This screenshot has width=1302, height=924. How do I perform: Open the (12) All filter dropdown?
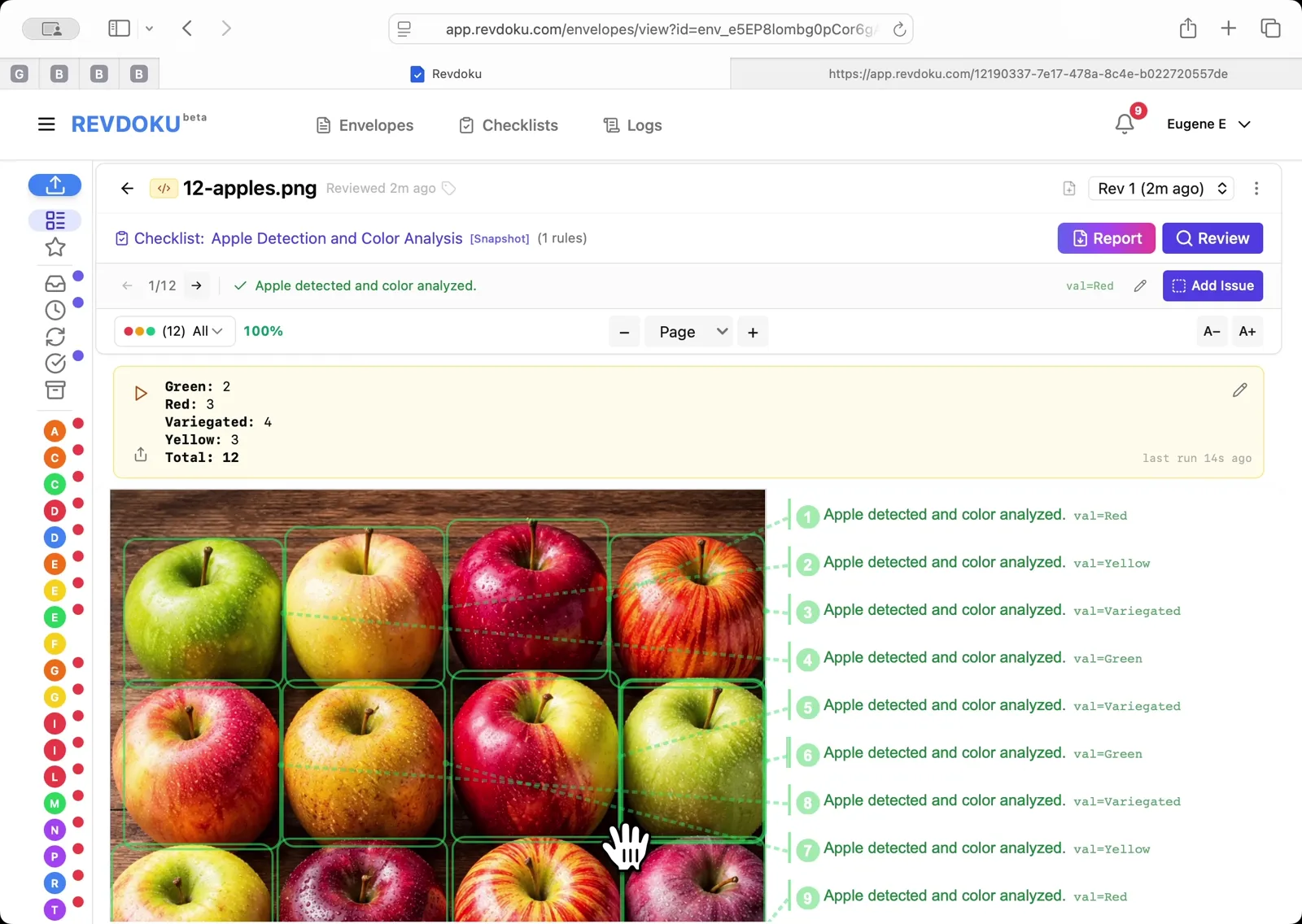(x=174, y=331)
